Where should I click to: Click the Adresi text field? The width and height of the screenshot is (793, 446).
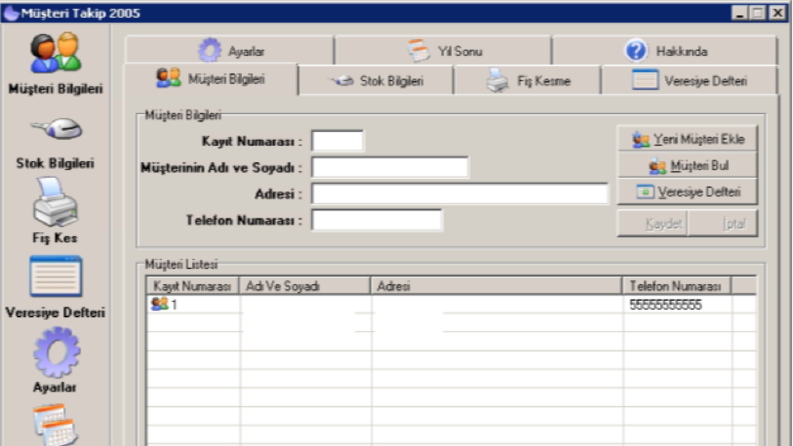click(x=460, y=194)
